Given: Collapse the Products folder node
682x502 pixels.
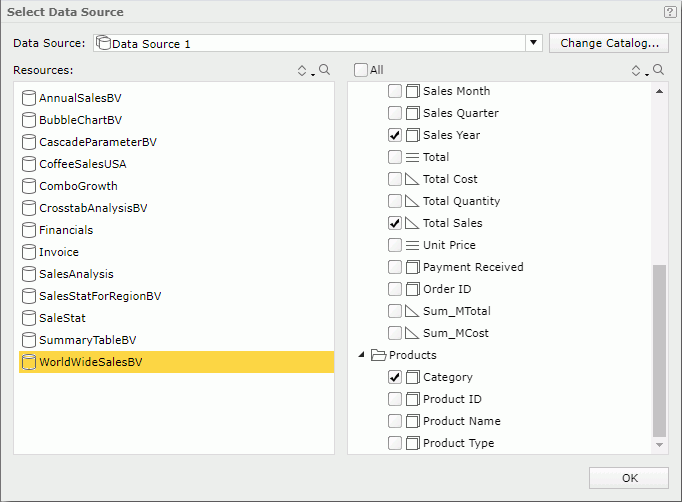Looking at the screenshot, I should tap(361, 355).
